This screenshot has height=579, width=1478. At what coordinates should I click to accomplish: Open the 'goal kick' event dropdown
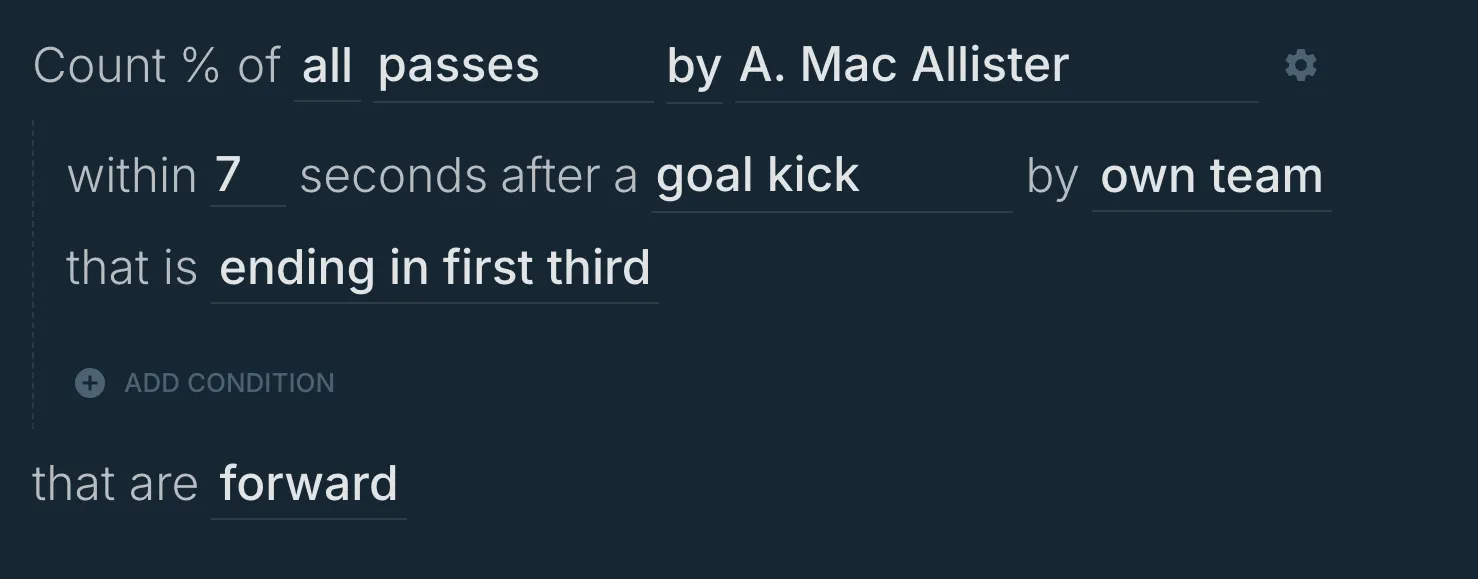point(832,178)
